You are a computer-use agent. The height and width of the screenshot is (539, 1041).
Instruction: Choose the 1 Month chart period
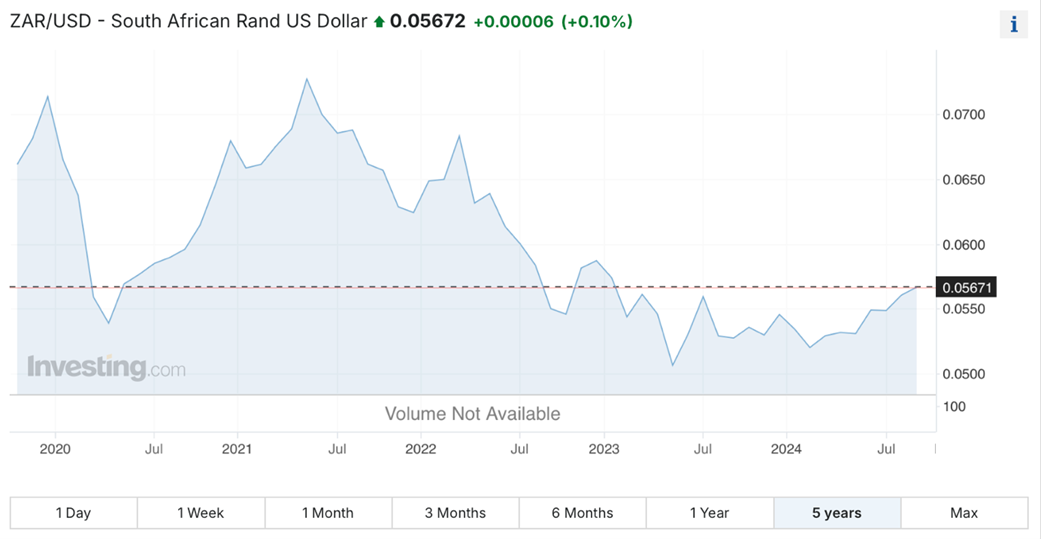[x=328, y=513]
